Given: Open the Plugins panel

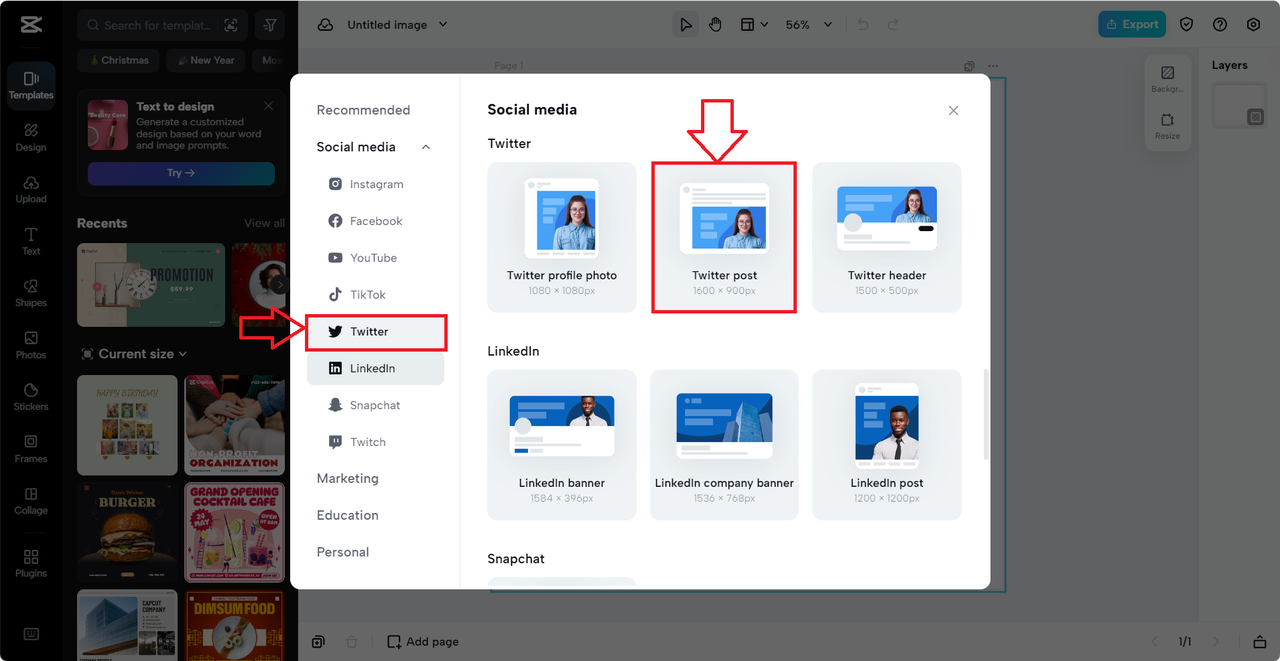Looking at the screenshot, I should point(31,563).
